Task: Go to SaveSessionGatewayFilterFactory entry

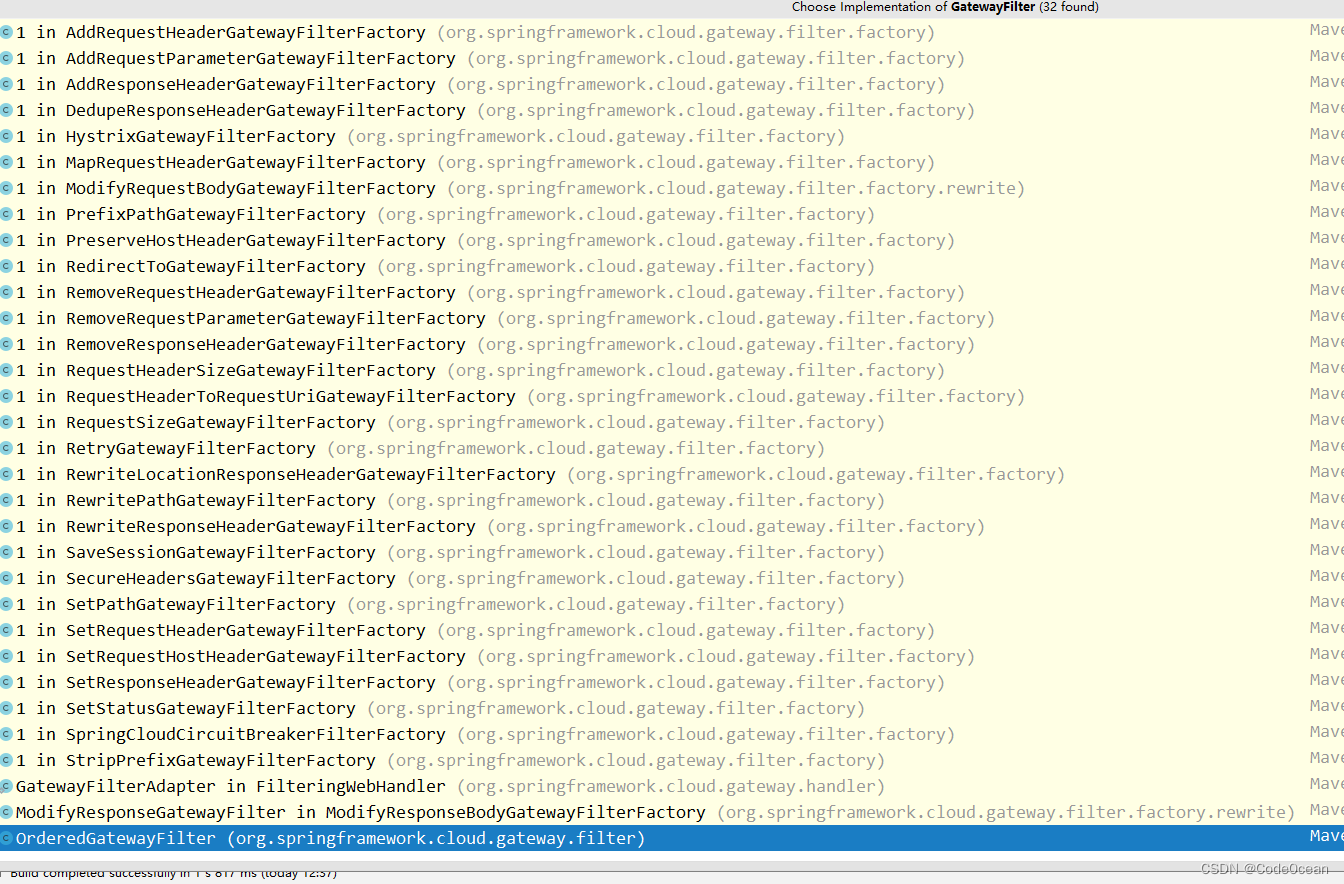Action: pyautogui.click(x=672, y=552)
